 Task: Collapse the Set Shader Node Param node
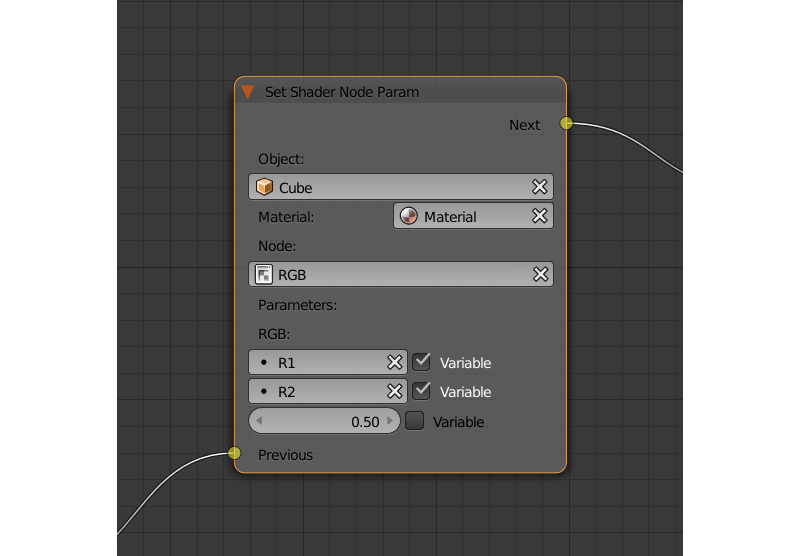click(x=248, y=92)
